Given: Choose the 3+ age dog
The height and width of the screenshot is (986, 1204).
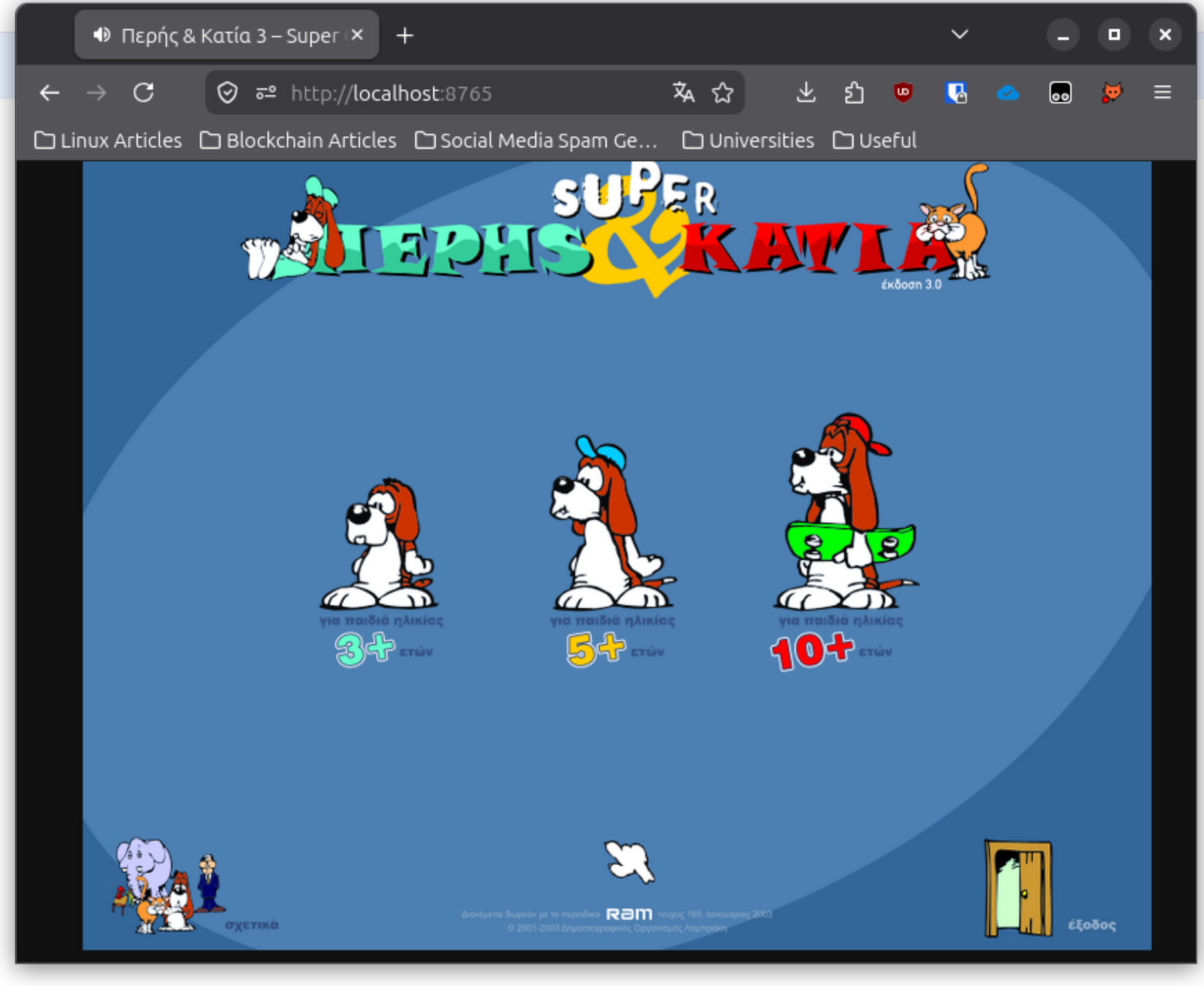Looking at the screenshot, I should (380, 545).
